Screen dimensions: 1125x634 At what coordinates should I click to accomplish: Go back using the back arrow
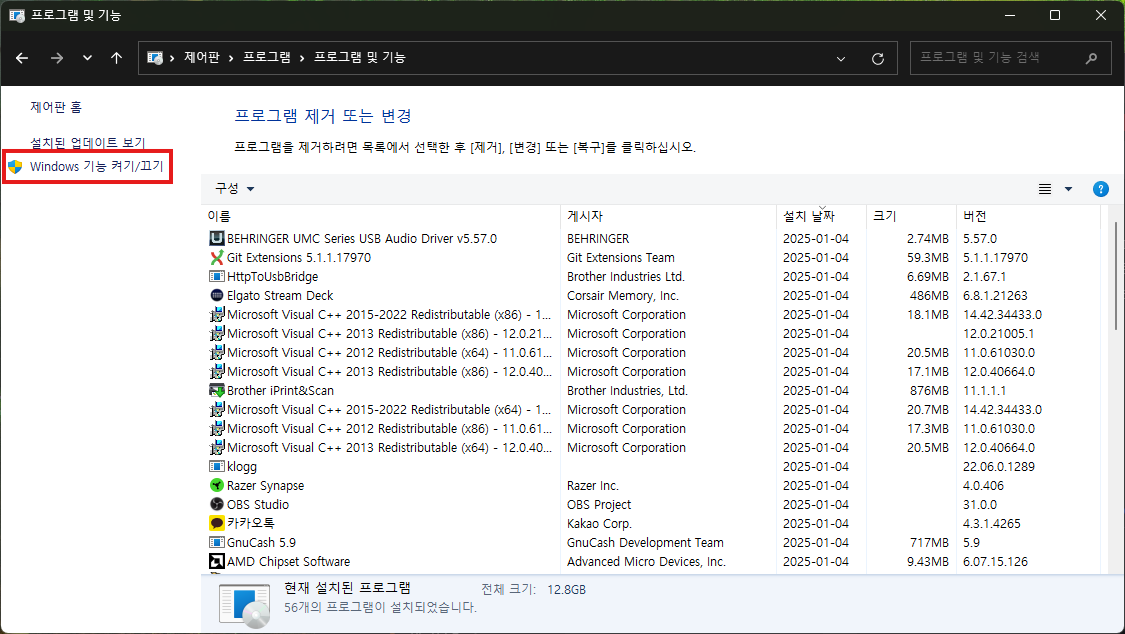click(22, 58)
